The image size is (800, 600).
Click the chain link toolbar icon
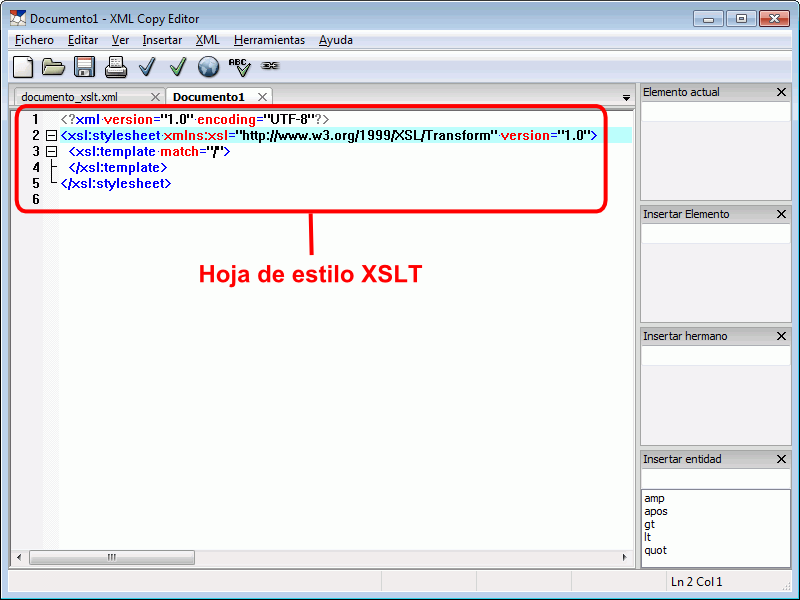(x=269, y=66)
